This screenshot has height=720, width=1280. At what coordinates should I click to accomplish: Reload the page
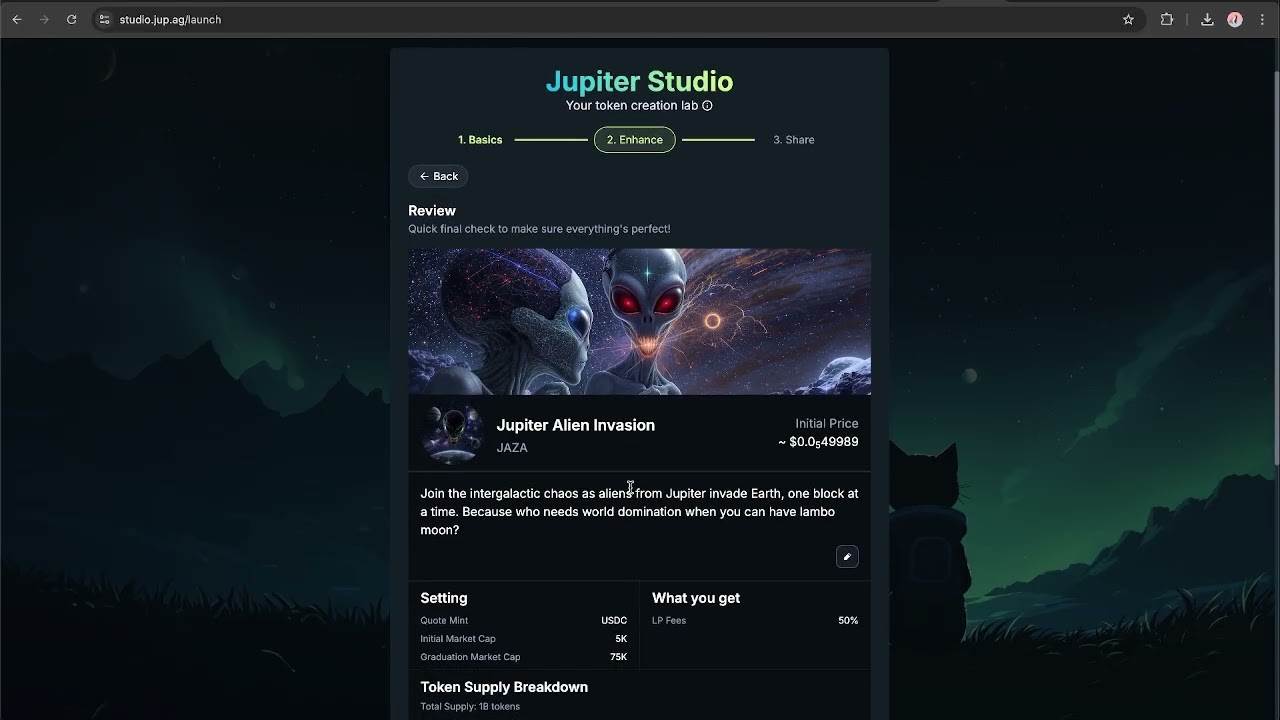click(71, 19)
